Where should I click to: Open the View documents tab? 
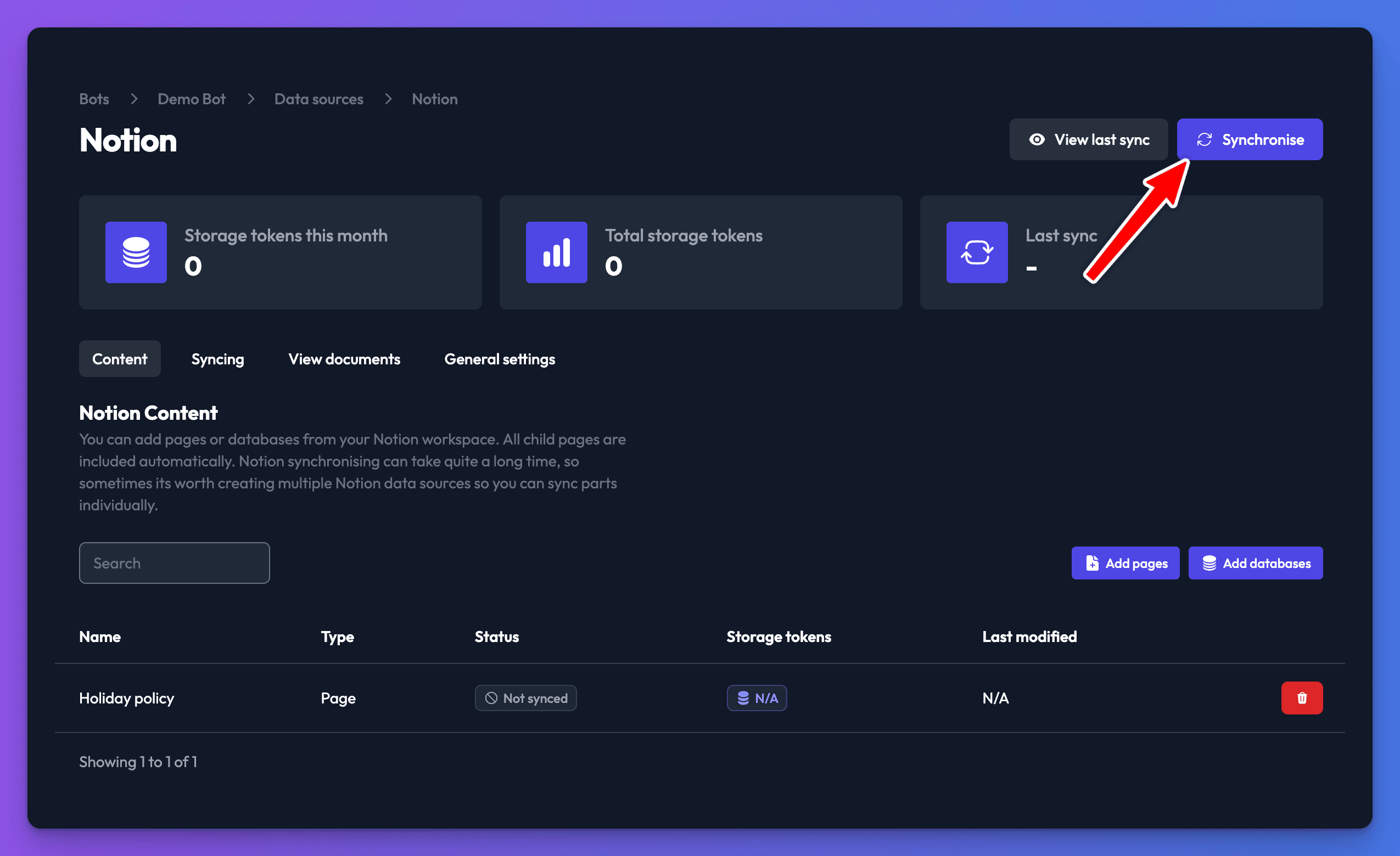tap(344, 359)
